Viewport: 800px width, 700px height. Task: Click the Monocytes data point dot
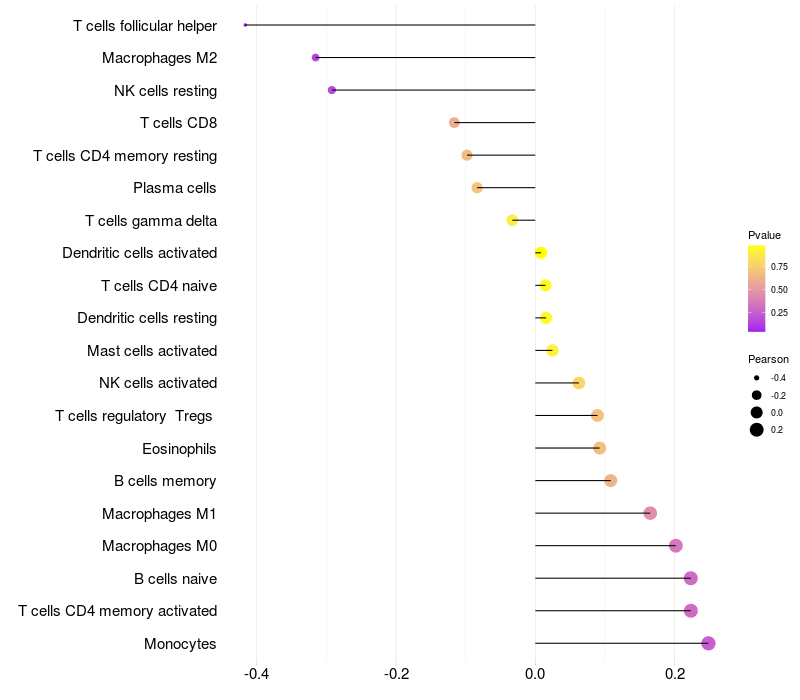pos(708,643)
